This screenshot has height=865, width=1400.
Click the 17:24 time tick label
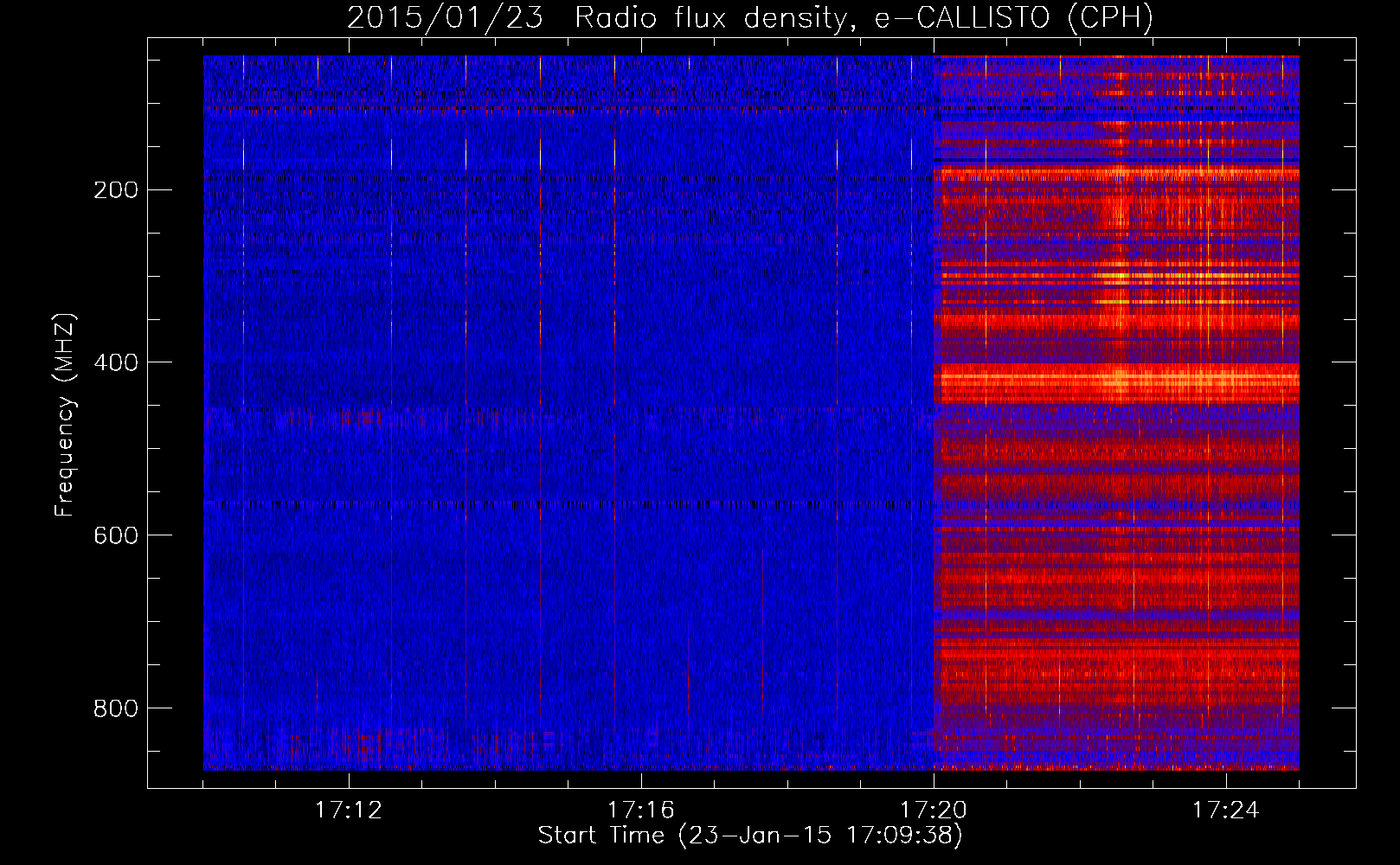click(1225, 811)
